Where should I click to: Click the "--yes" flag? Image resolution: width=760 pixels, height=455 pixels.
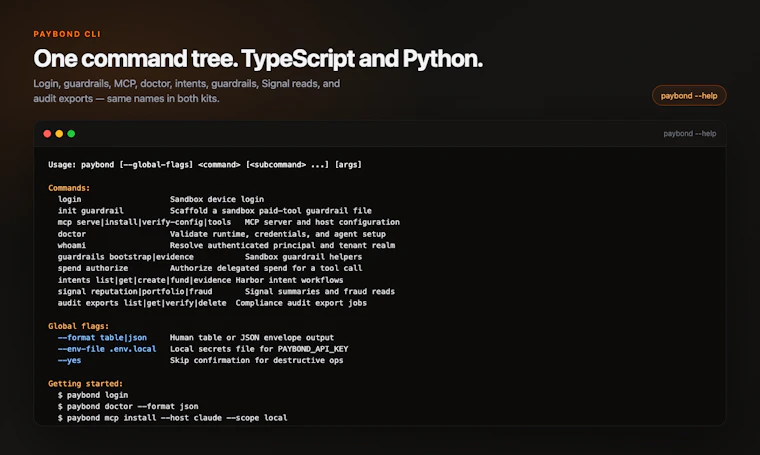coord(69,361)
